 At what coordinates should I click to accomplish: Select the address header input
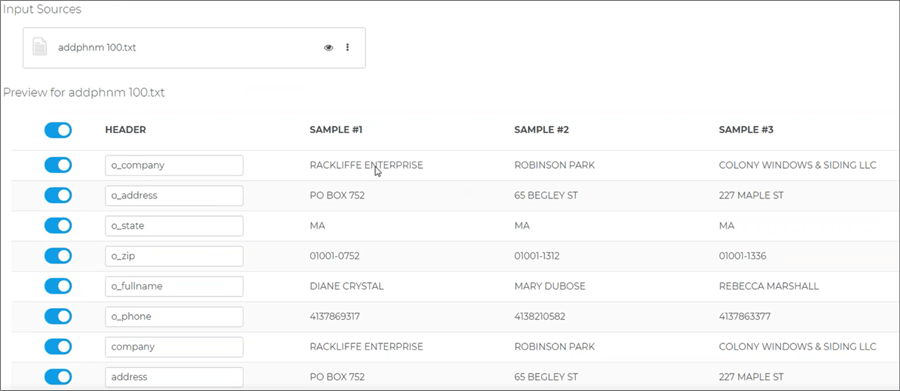[x=174, y=377]
